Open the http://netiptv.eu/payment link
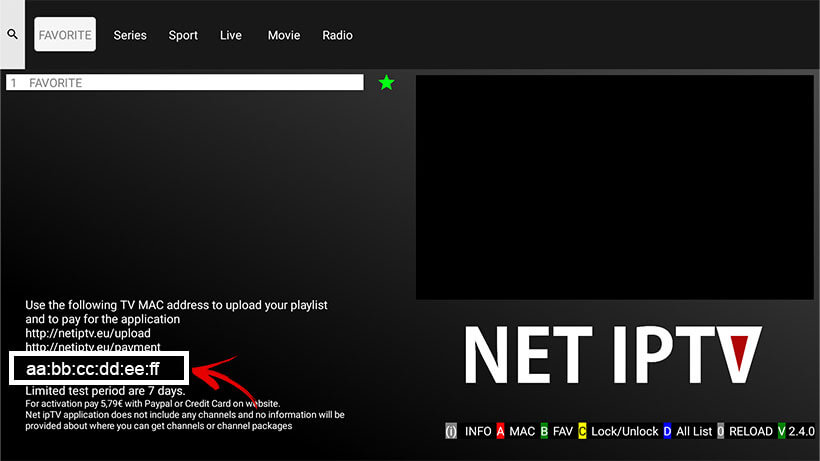 click(93, 347)
